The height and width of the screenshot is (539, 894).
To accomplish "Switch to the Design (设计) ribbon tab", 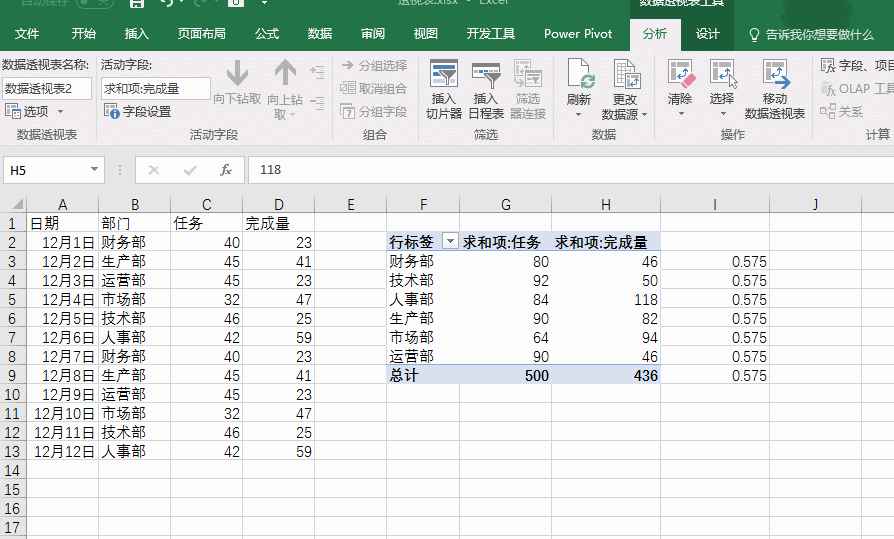I will coord(708,34).
